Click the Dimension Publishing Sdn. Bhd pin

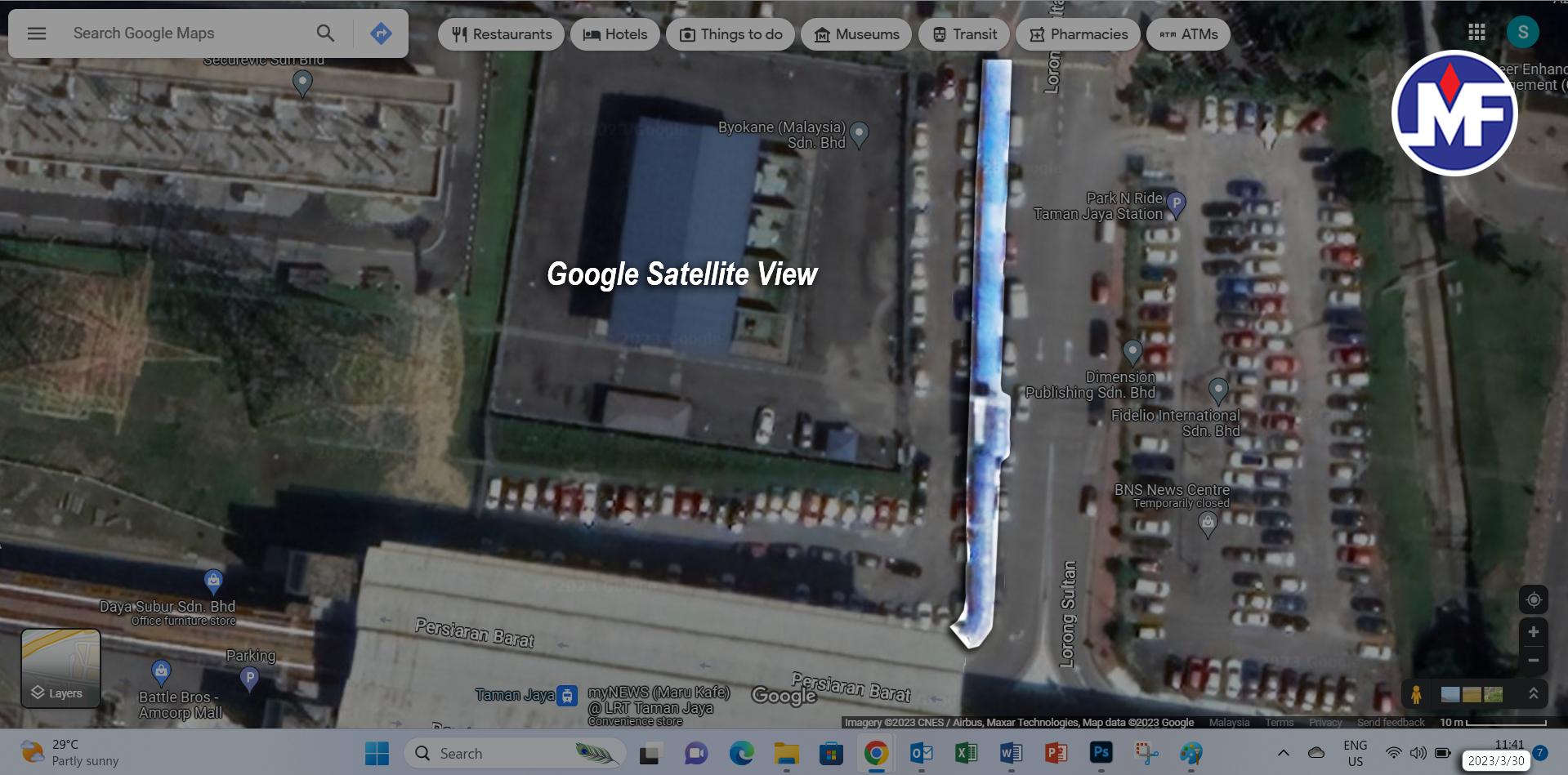click(x=1132, y=353)
